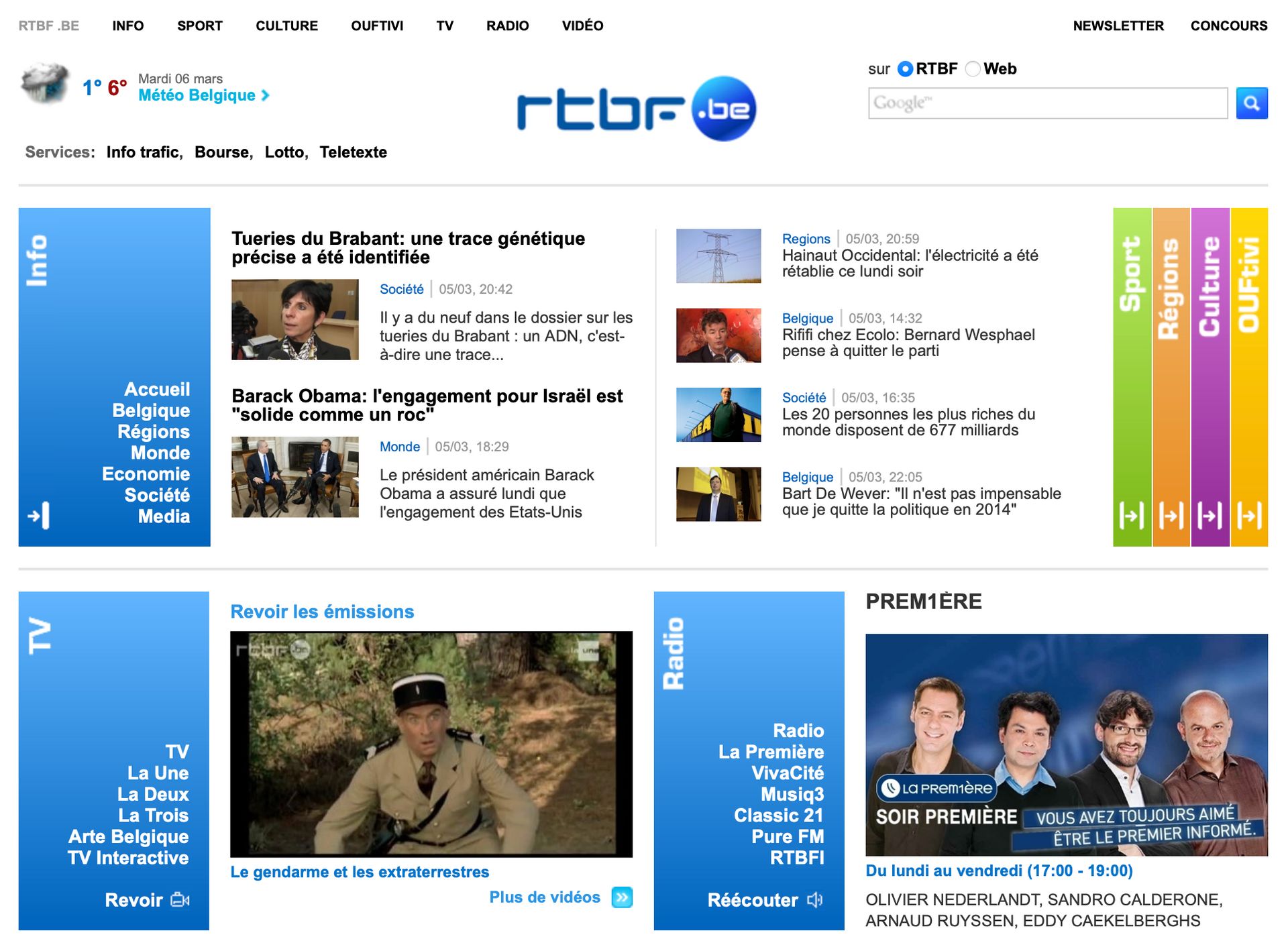Open the RADIO menu item
1288x949 pixels.
tap(508, 25)
